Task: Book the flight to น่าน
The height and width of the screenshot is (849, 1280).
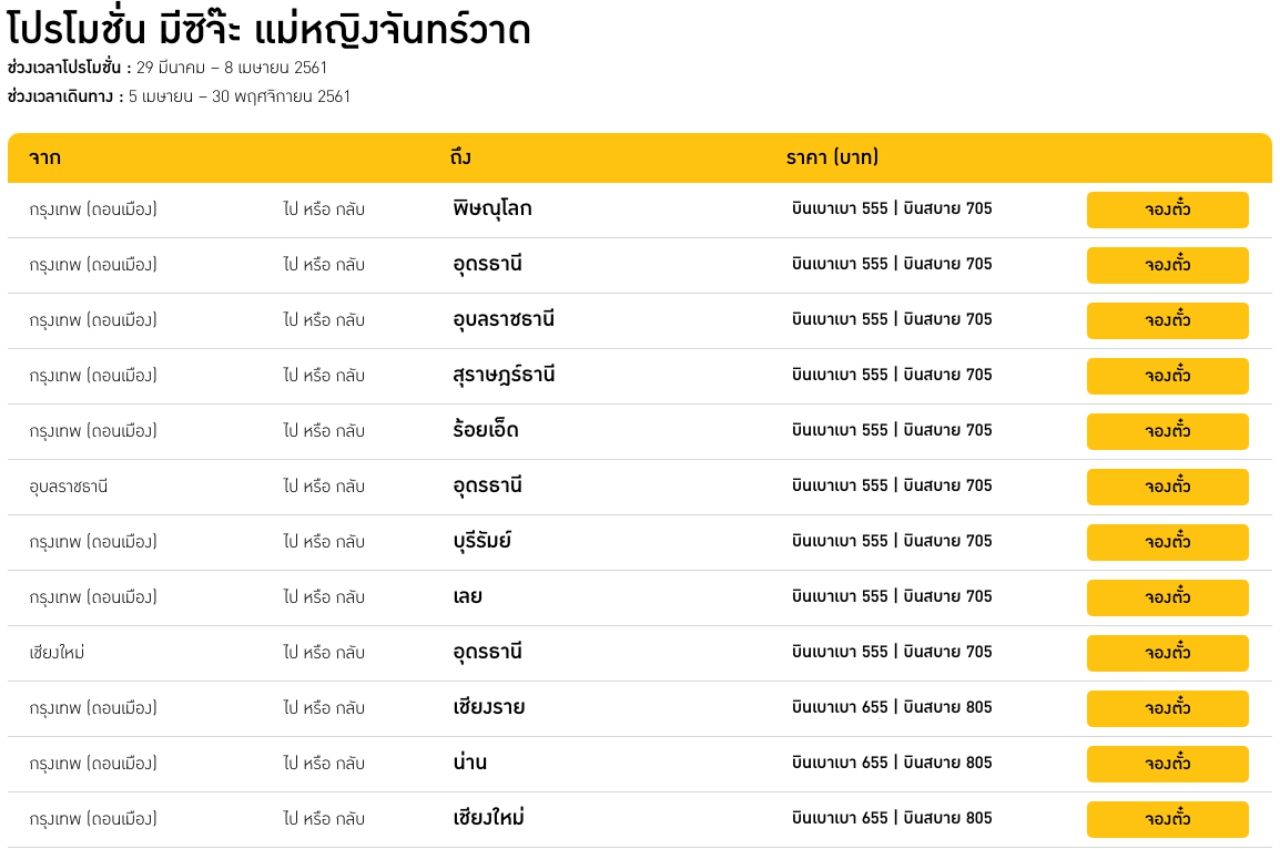Action: 1167,764
